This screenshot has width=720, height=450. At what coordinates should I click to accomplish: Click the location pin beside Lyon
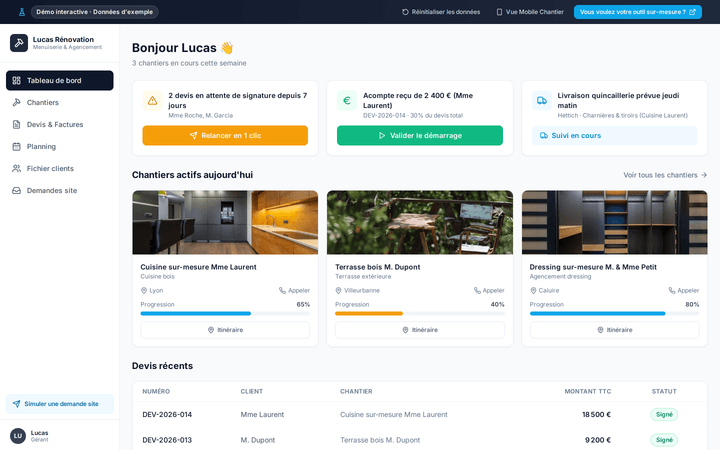[x=144, y=291]
